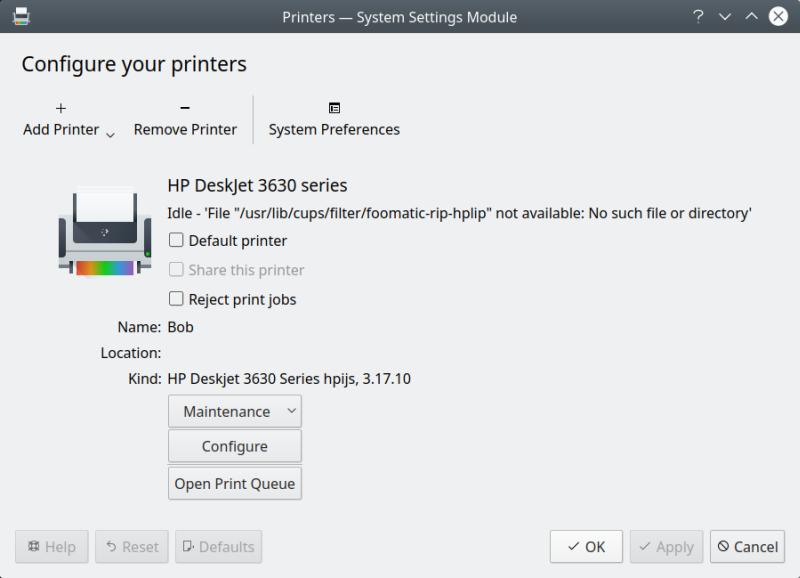
Task: Click the HP DeskJet printer image
Action: point(103,232)
